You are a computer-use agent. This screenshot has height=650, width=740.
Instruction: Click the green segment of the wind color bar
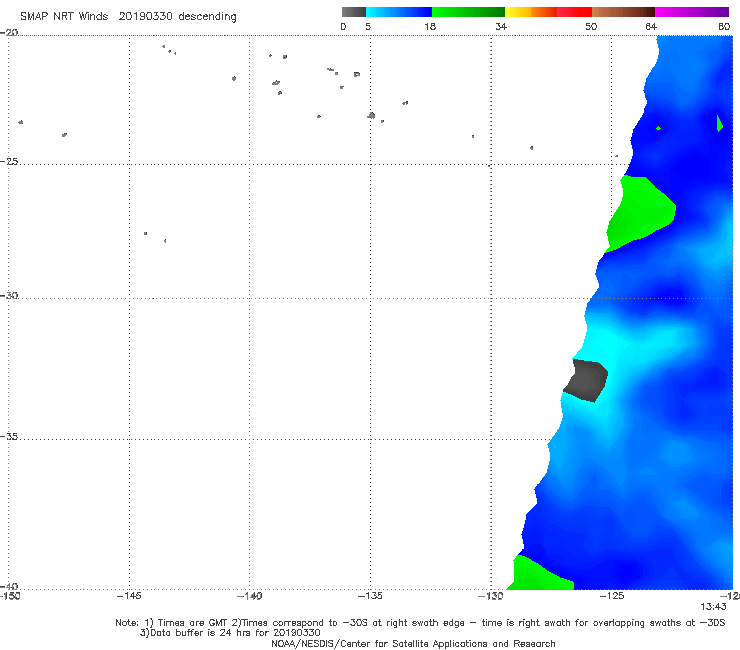point(468,12)
